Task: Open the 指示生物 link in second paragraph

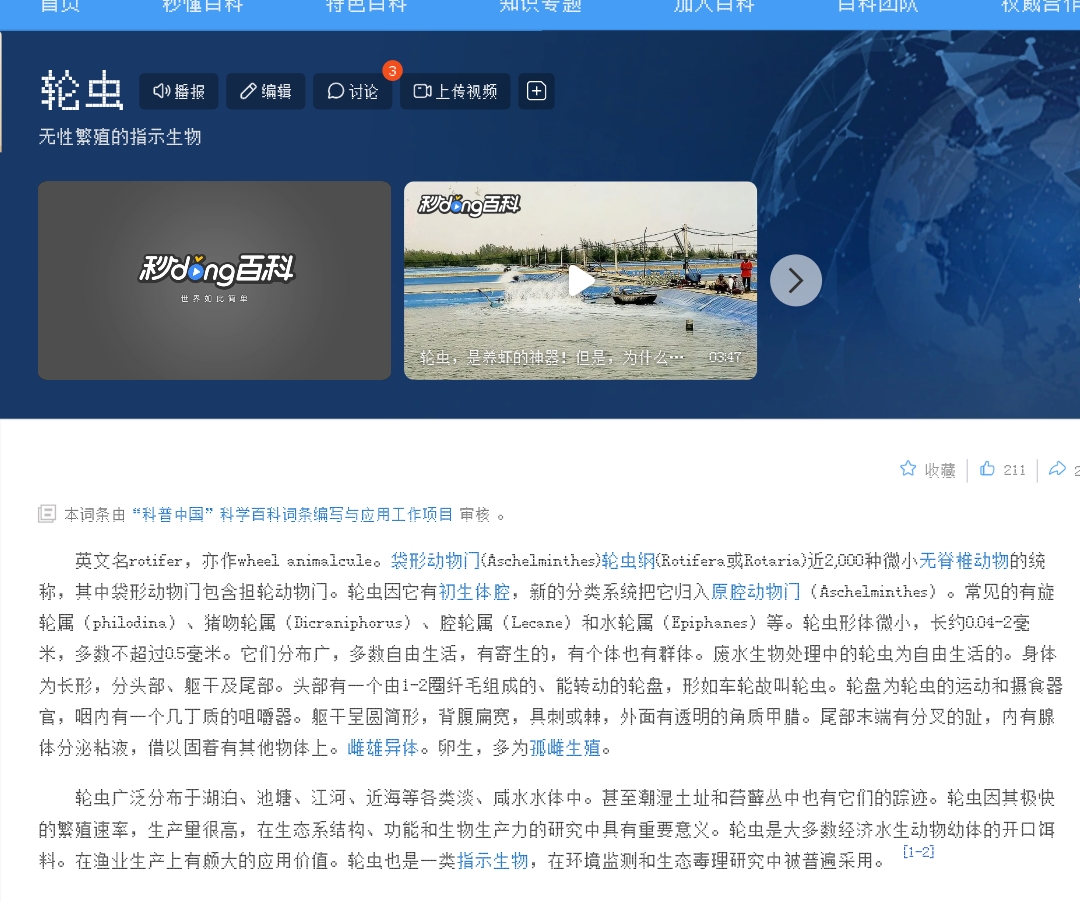Action: click(493, 861)
